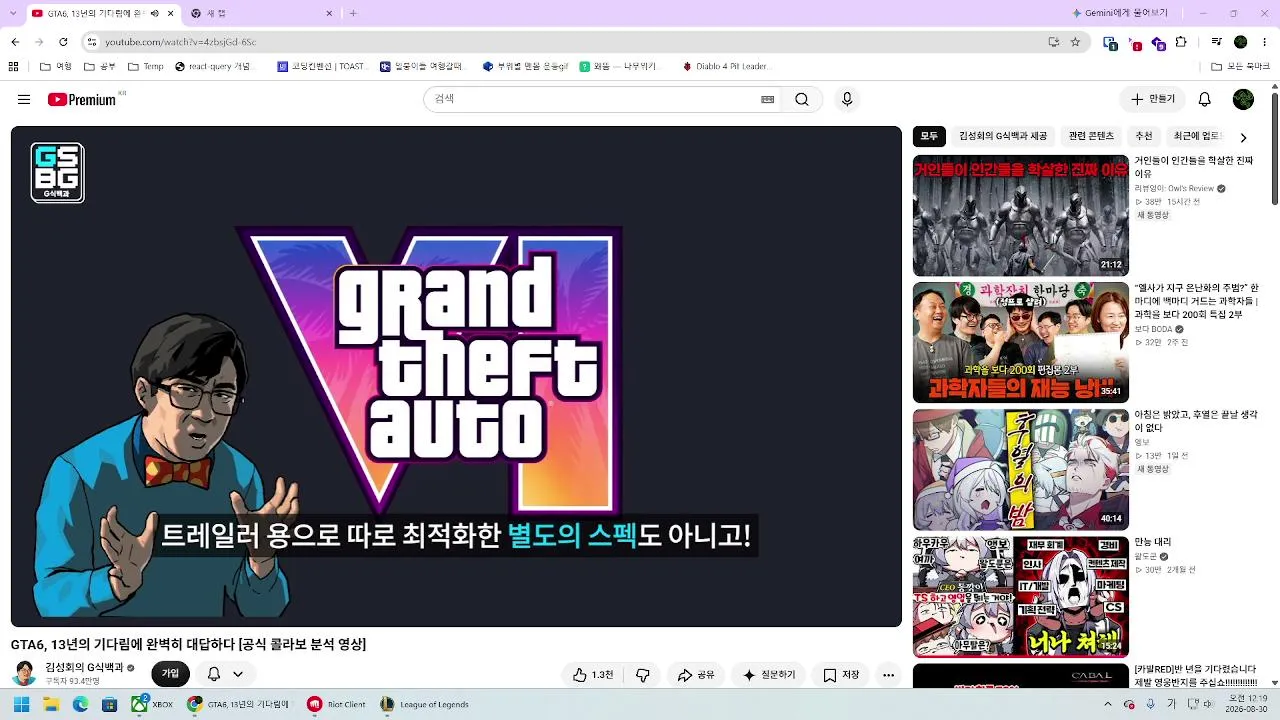Click the 질문하기 ask button
Screen dimensions: 1280x720
(768, 675)
